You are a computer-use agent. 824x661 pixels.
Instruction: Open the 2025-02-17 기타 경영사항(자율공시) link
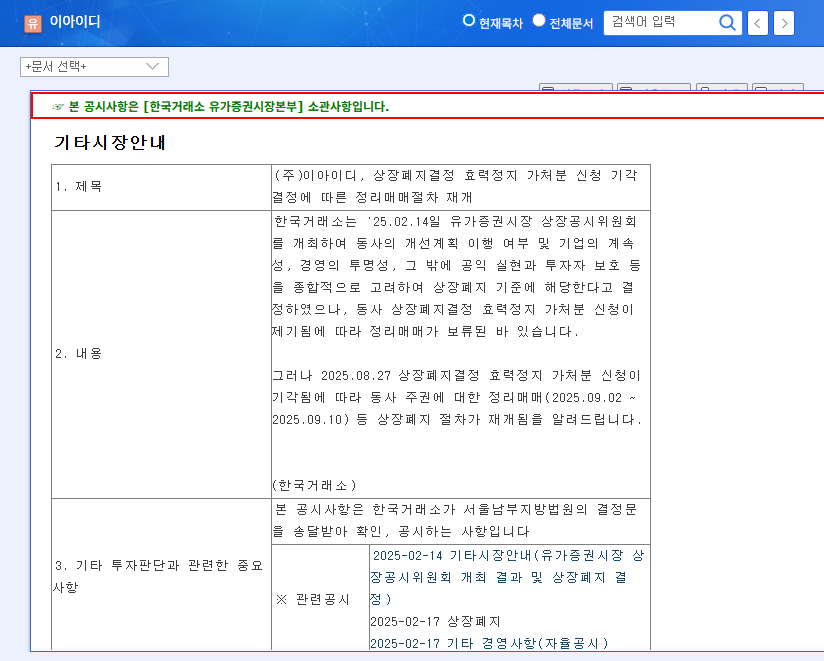click(x=489, y=643)
